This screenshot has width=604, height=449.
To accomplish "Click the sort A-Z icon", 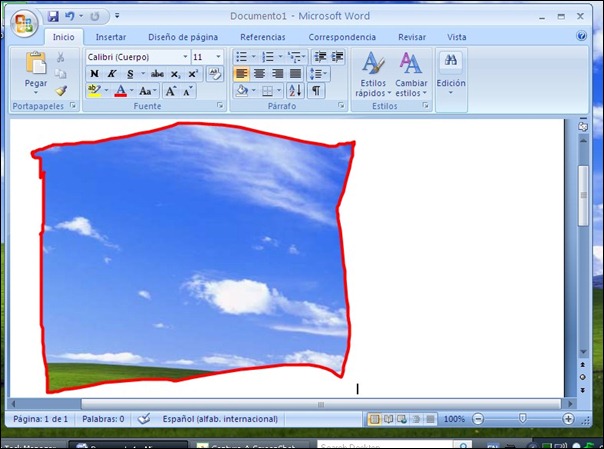I will tap(295, 91).
